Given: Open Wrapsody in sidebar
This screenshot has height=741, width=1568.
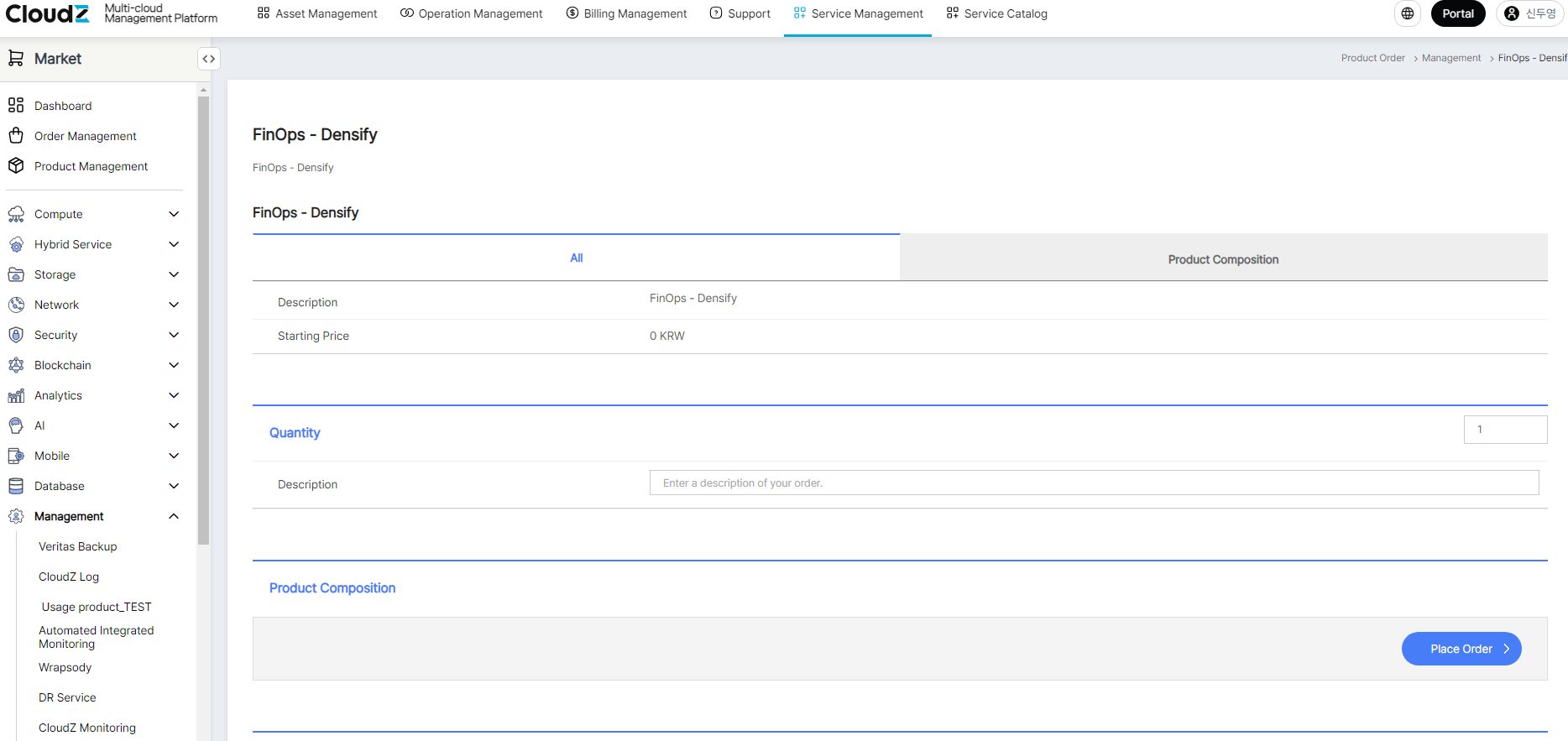Looking at the screenshot, I should point(65,667).
